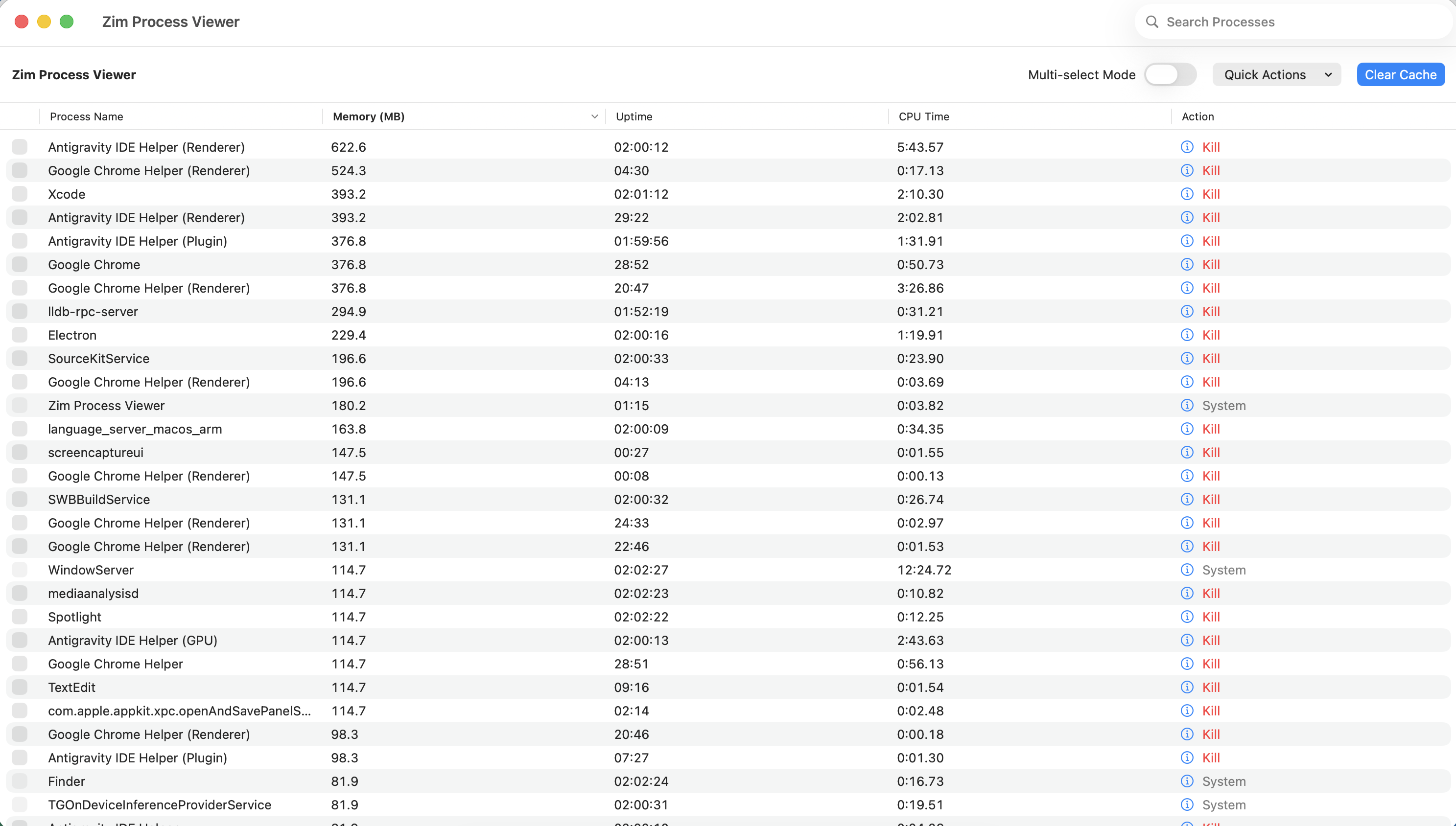Kill the SWBBuildService process
This screenshot has width=1456, height=826.
[1211, 499]
